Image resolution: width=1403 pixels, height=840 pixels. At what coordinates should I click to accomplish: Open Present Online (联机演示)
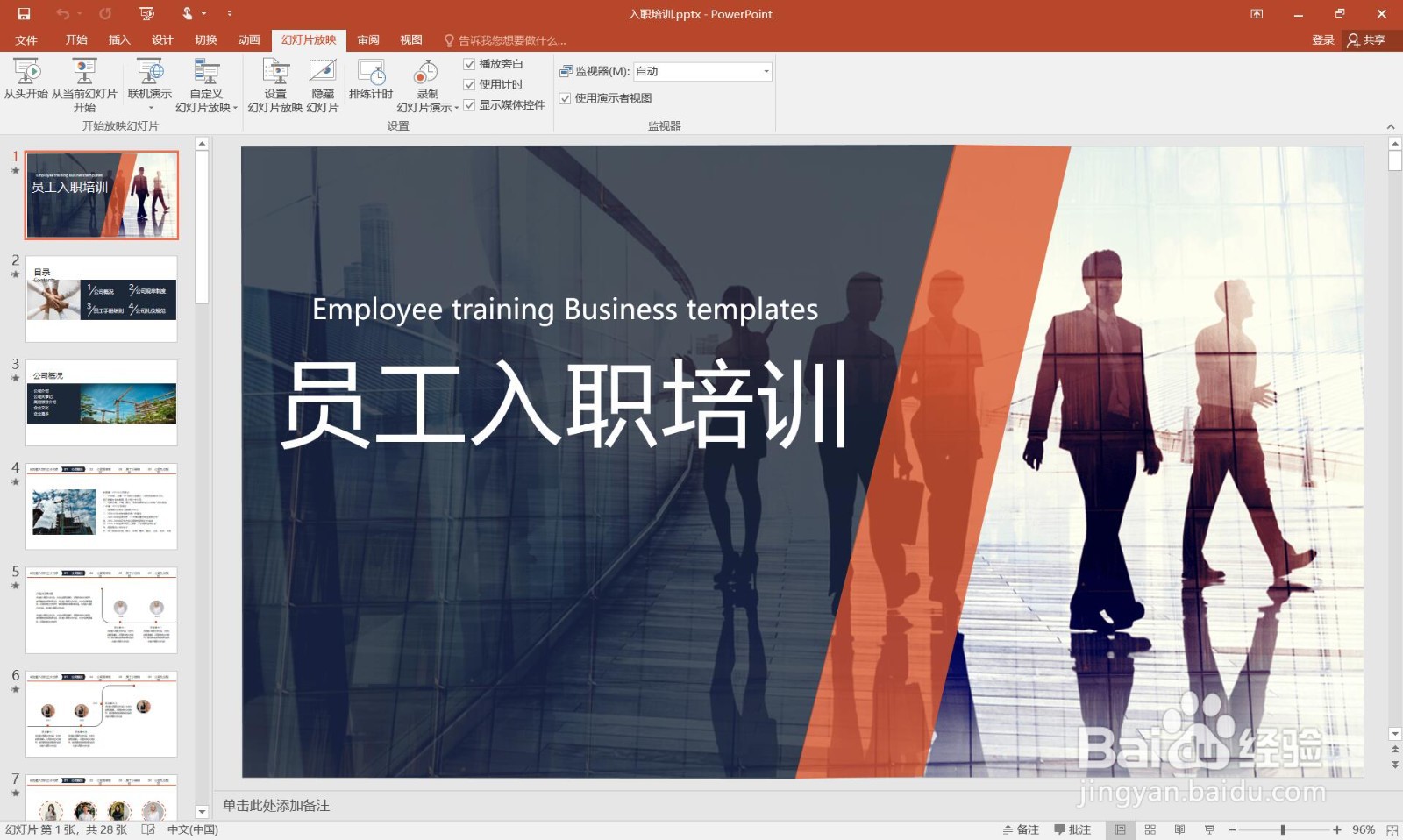point(150,85)
